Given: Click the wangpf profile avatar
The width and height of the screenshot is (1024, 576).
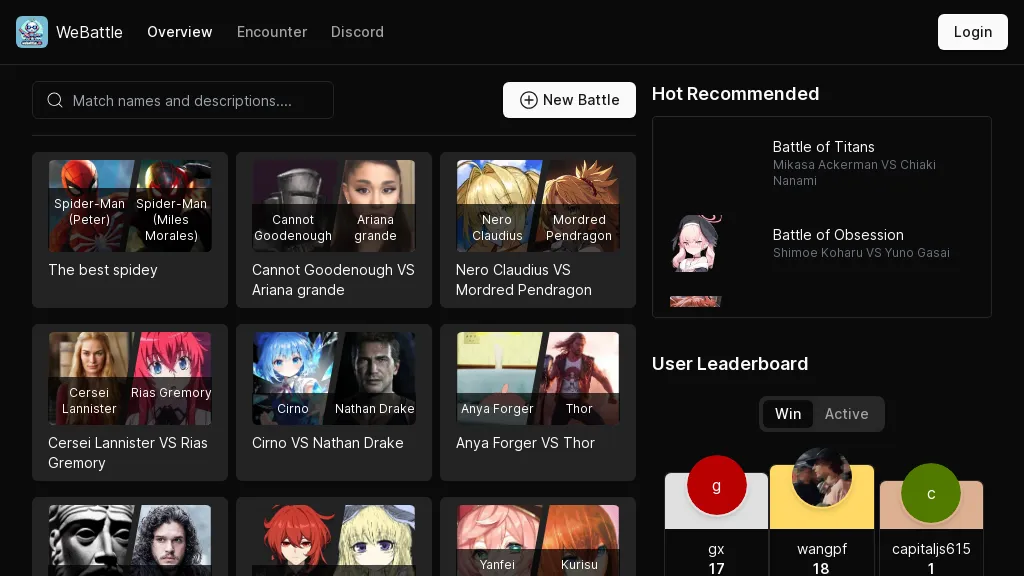Looking at the screenshot, I should tap(821, 478).
